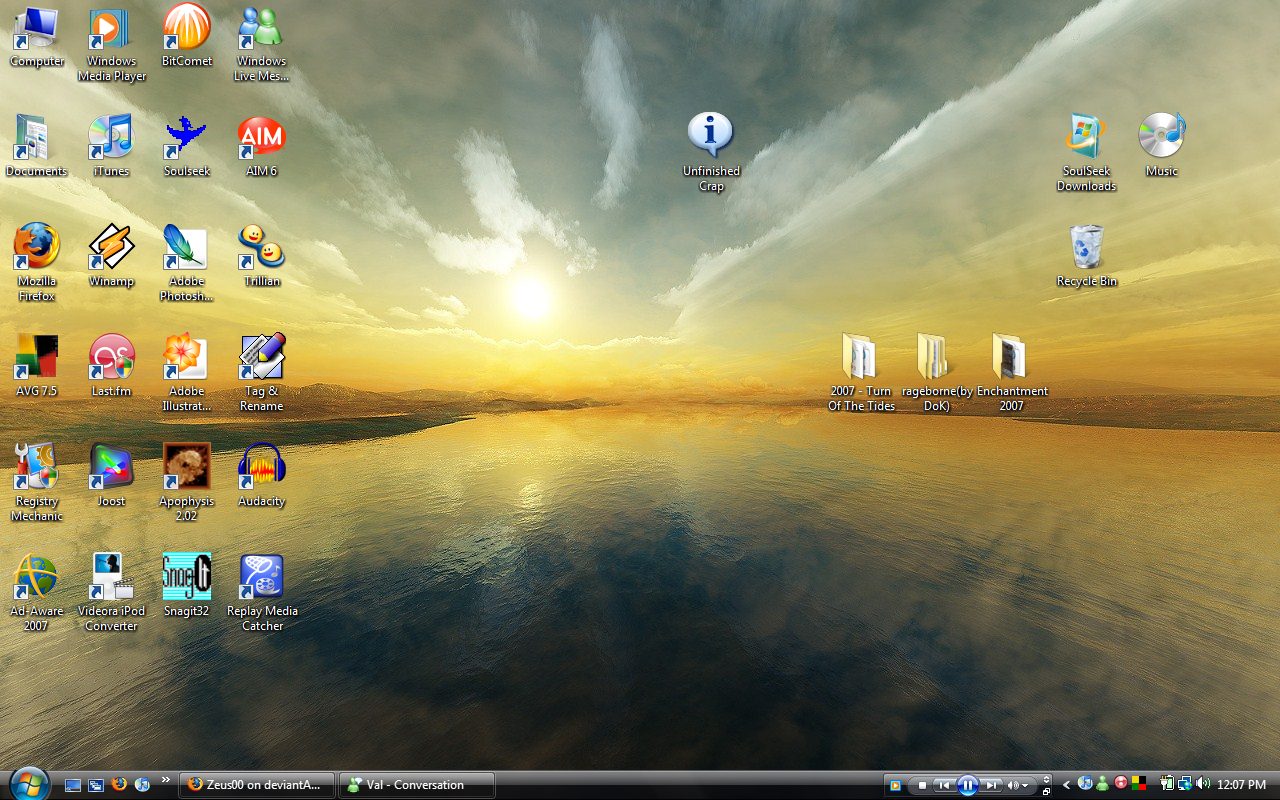Open the AIM 6 shortcut
The image size is (1280, 800).
tap(261, 146)
